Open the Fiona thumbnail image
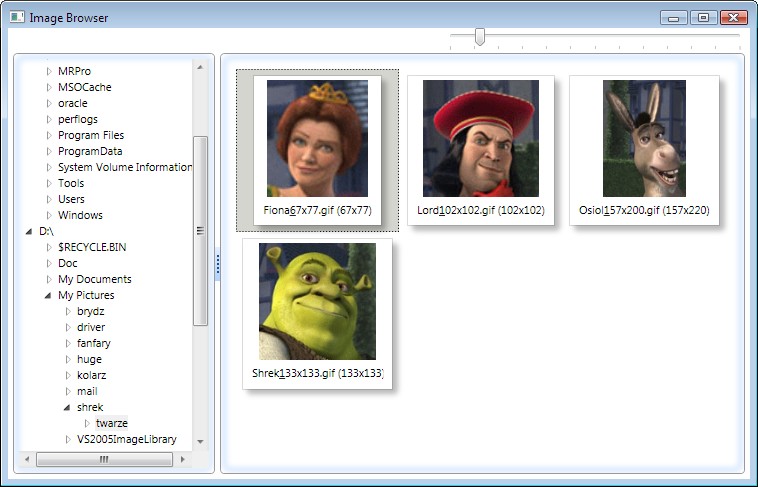This screenshot has width=758, height=487. [317, 138]
